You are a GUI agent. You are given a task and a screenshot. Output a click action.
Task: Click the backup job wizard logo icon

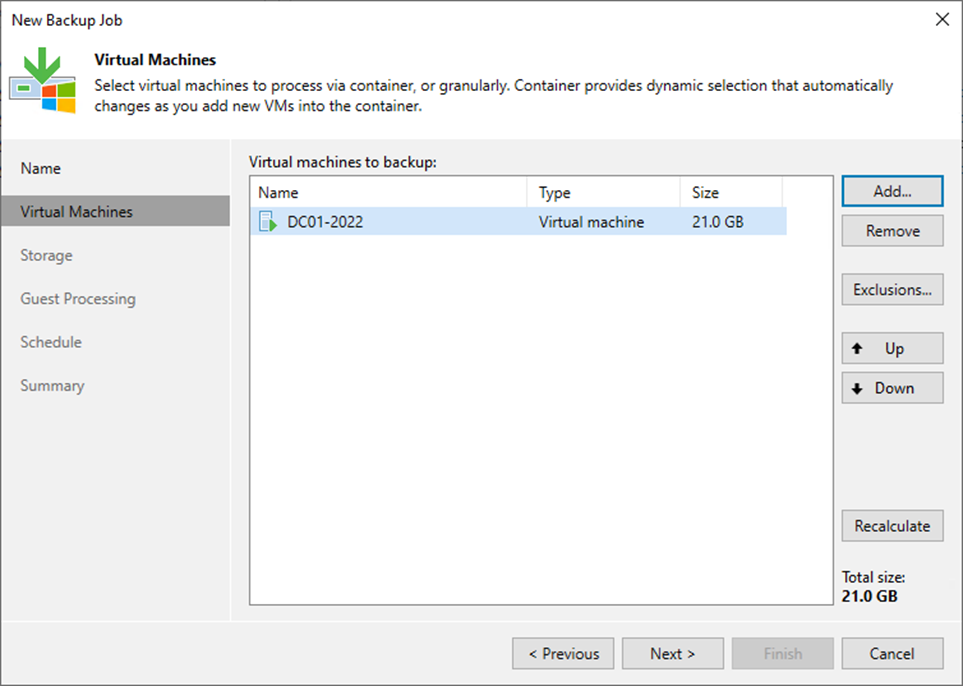click(42, 80)
